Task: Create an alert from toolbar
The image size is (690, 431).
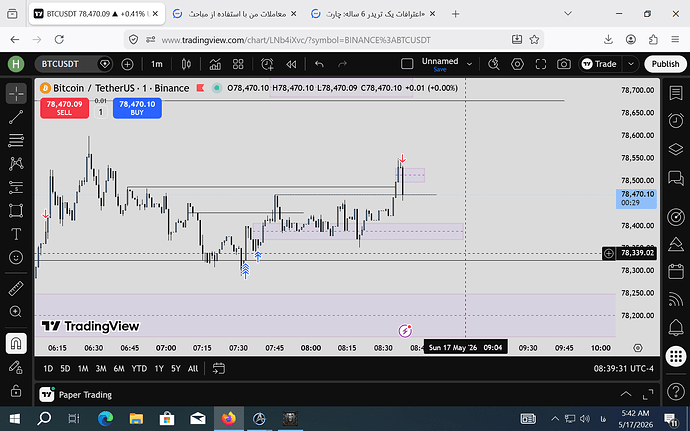Action: [267, 64]
